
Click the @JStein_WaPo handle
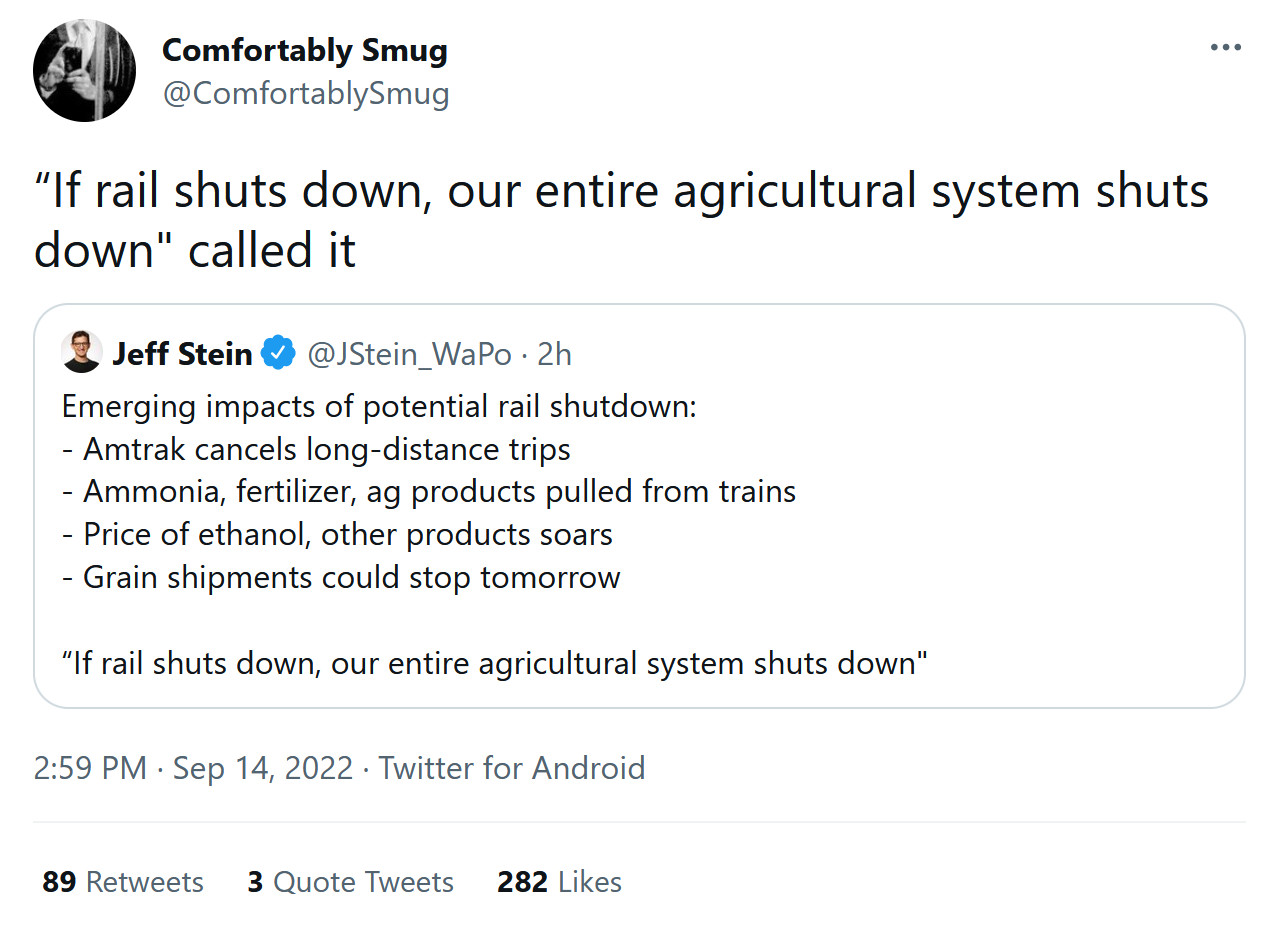409,354
